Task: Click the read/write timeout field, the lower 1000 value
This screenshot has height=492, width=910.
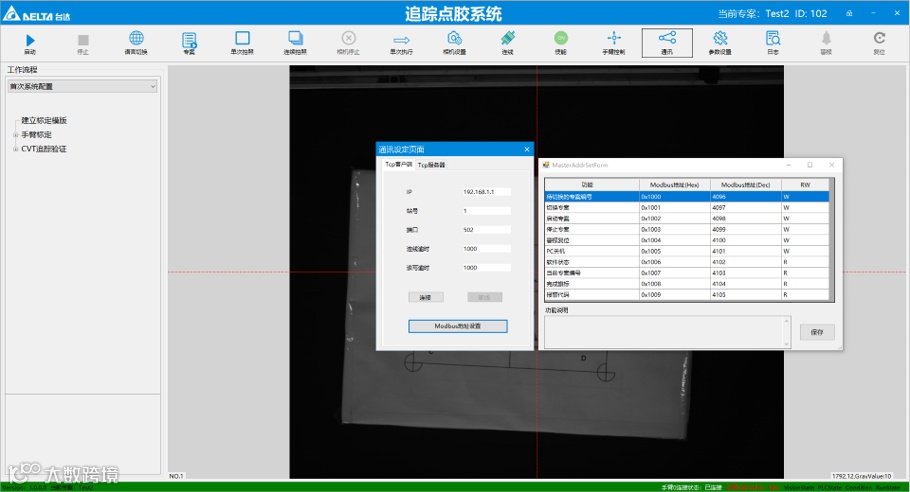Action: click(x=486, y=268)
